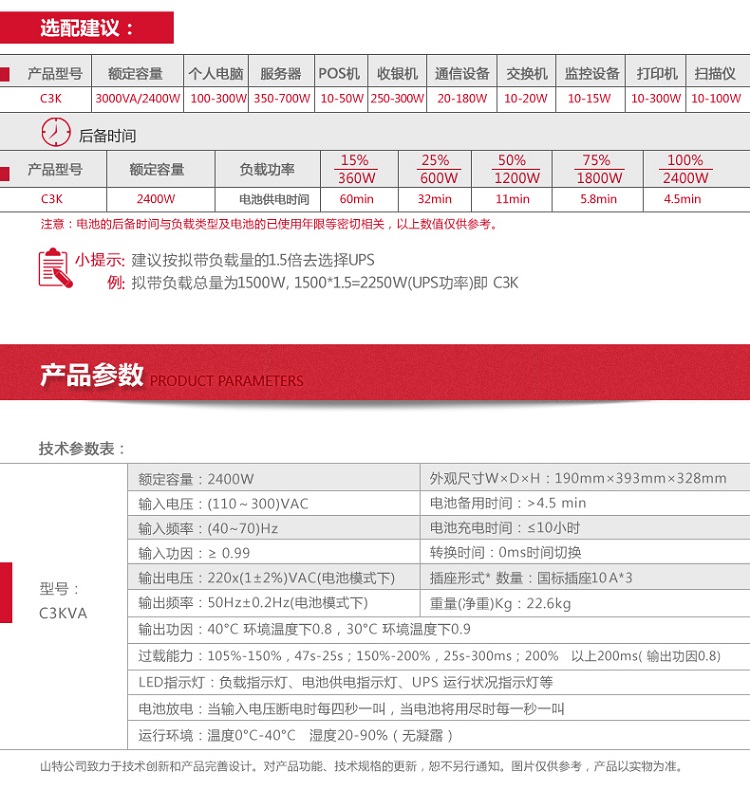Select the 5.8min backup time value

[x=598, y=199]
